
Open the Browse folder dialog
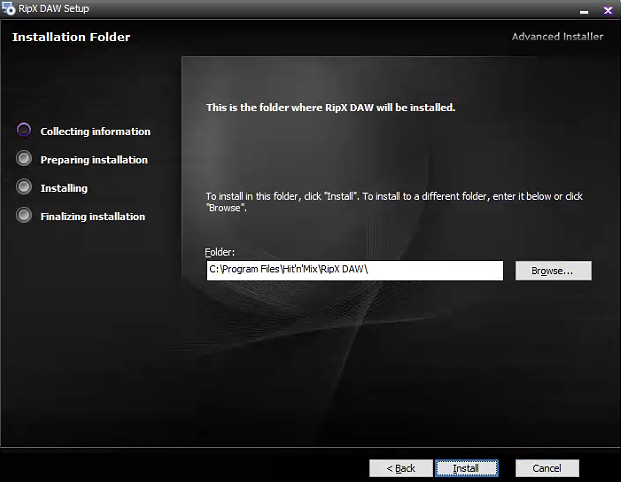[x=553, y=271]
